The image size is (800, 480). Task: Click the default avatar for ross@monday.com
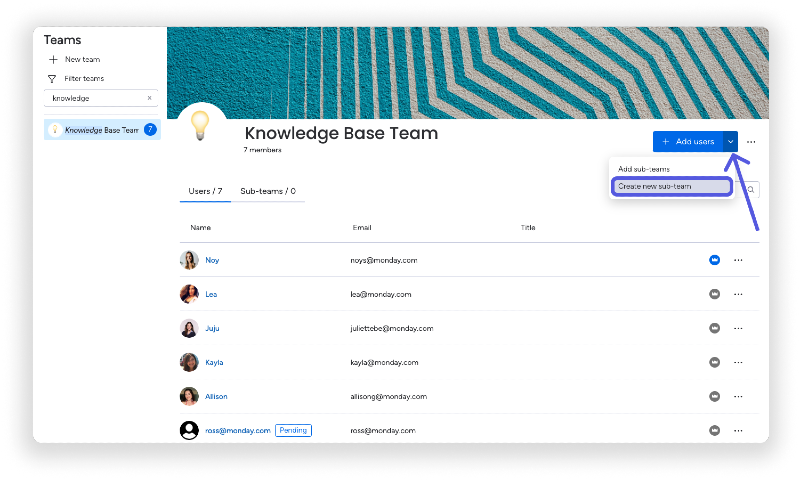point(189,431)
